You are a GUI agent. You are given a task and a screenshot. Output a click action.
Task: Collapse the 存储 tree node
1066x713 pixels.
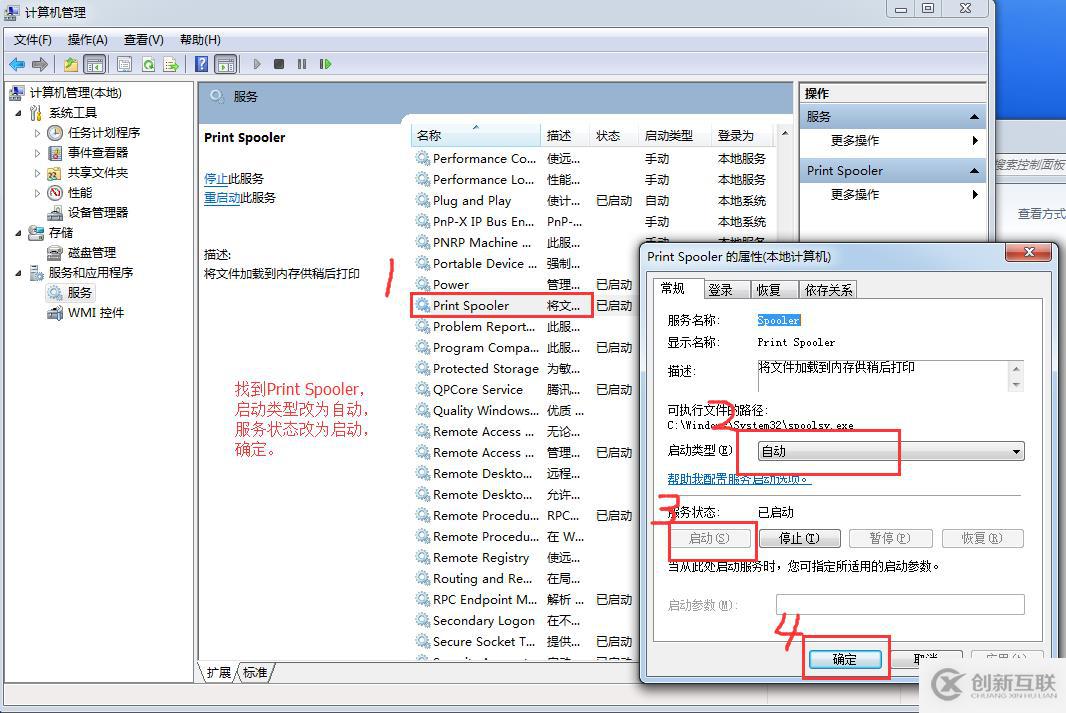(x=18, y=233)
